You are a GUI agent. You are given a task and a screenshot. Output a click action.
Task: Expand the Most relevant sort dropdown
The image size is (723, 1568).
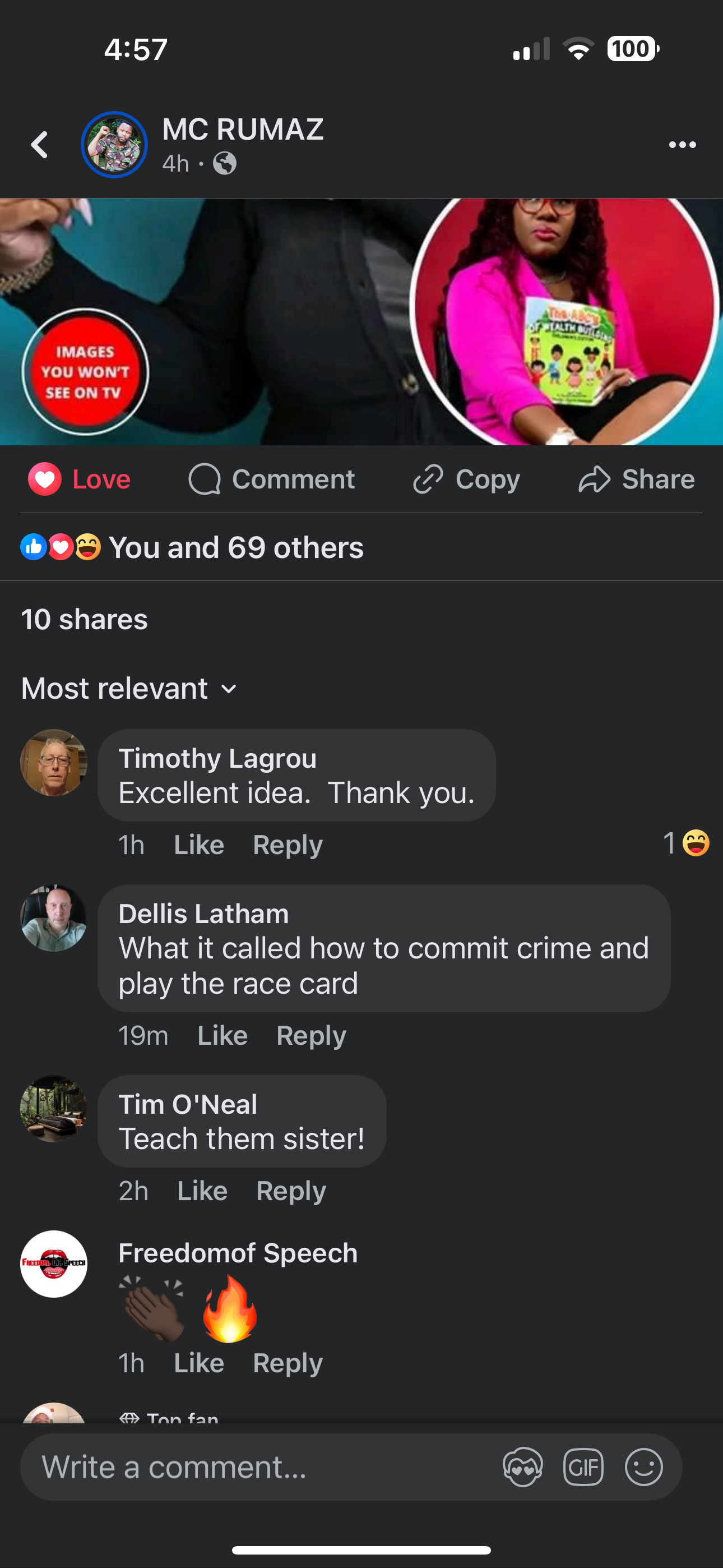click(129, 689)
